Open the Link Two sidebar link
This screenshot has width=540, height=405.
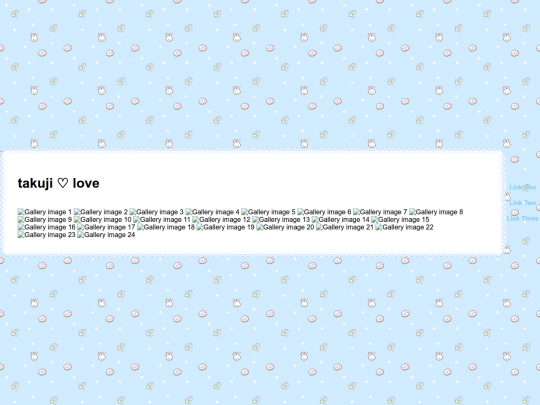pos(522,203)
